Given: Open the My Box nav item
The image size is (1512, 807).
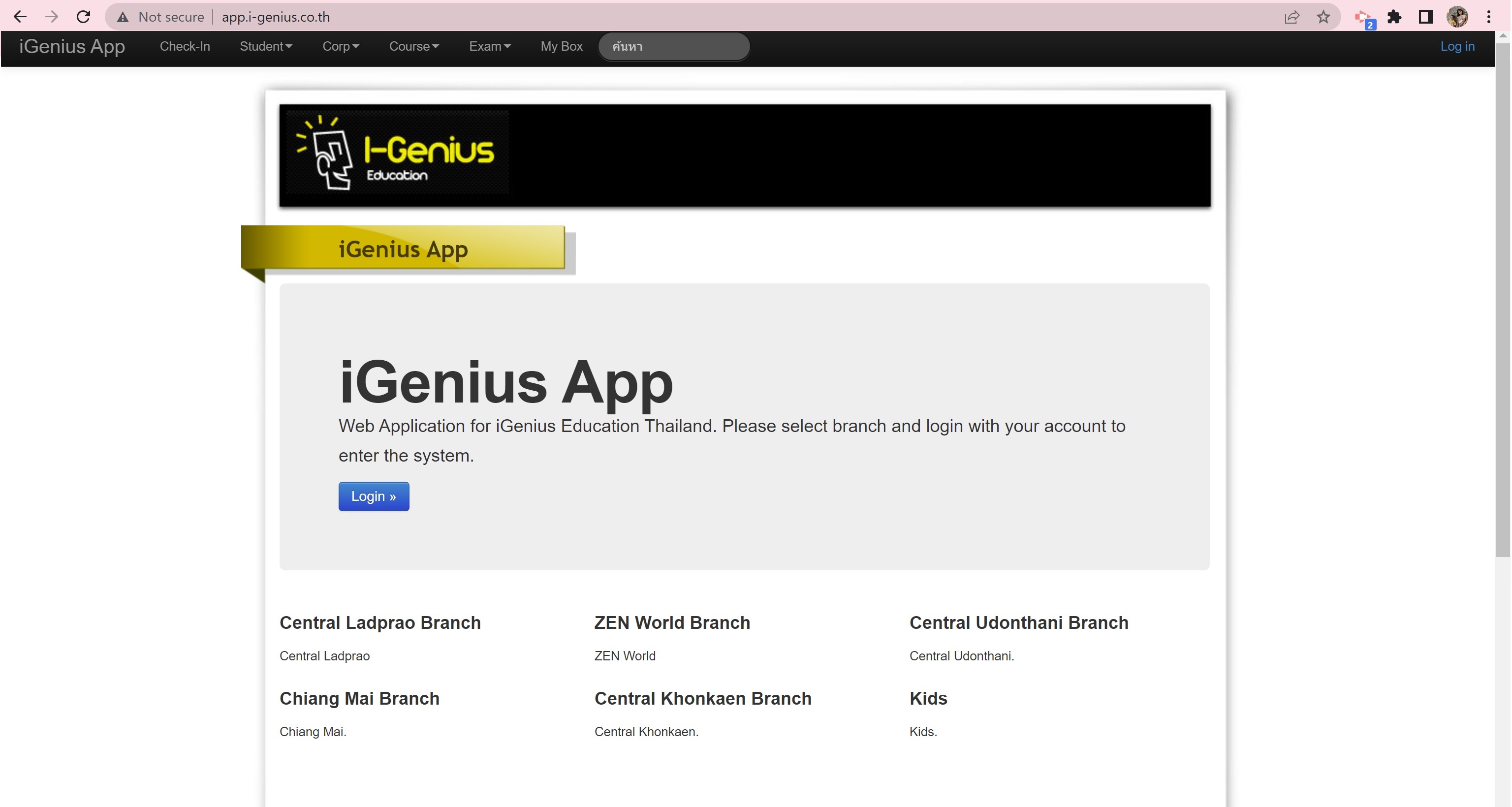Looking at the screenshot, I should click(561, 46).
